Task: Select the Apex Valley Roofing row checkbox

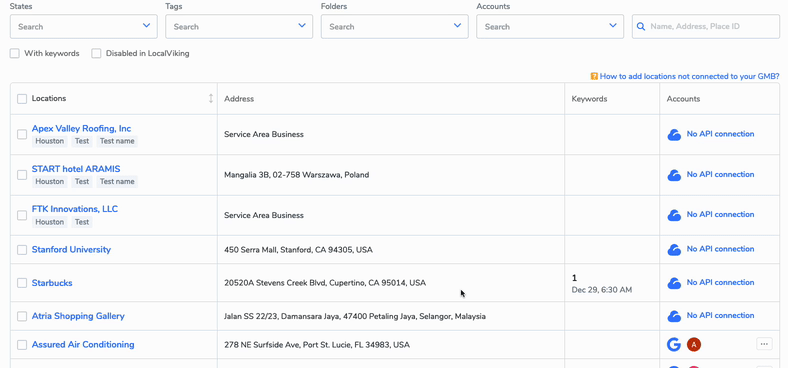Action: pos(22,135)
